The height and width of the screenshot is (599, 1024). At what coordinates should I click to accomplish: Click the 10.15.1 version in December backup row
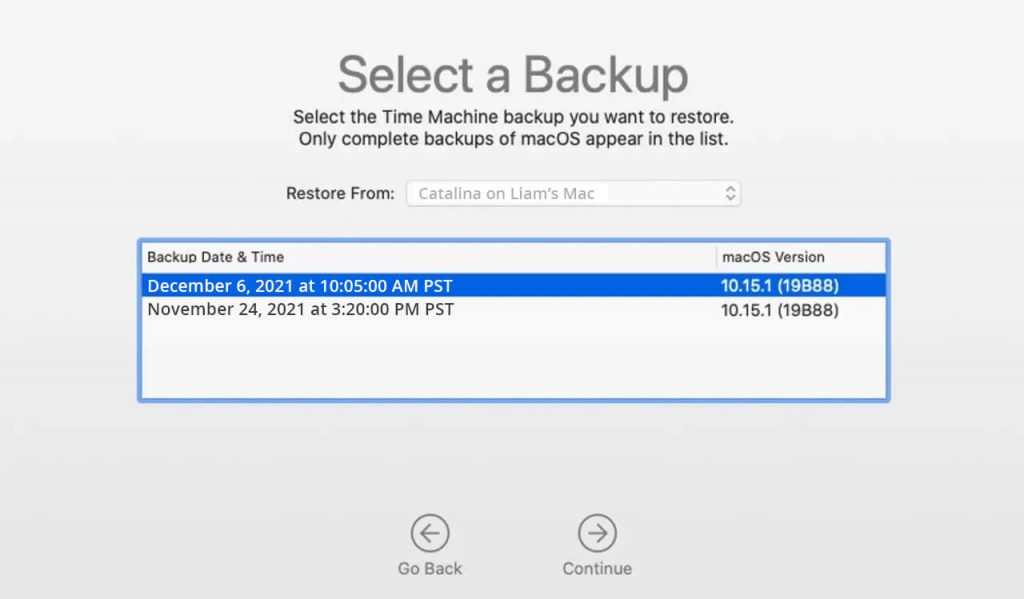[779, 286]
